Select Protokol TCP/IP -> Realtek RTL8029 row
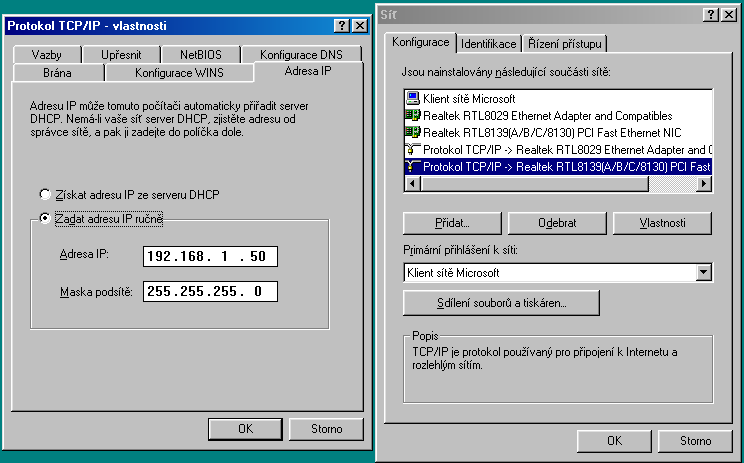 click(558, 150)
